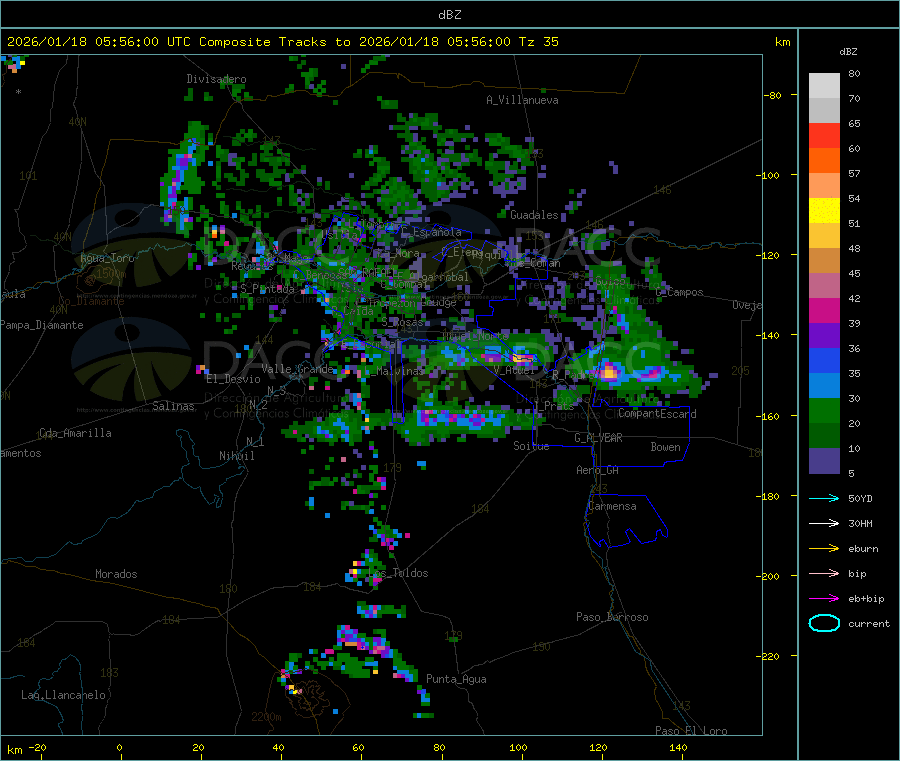This screenshot has width=900, height=761.
Task: Click the 'Divisadero' map label
Action: [216, 79]
